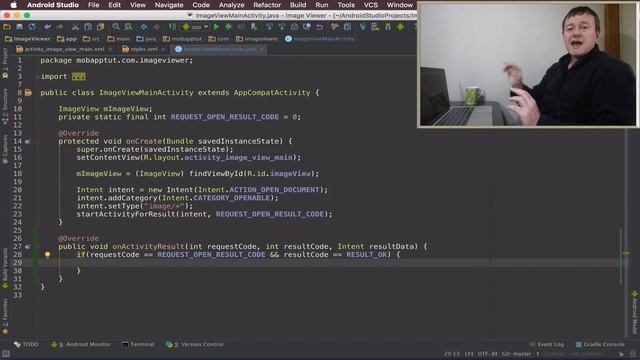This screenshot has height=360, width=640.
Task: Open the Navigate menu
Action: pyautogui.click(x=169, y=5)
